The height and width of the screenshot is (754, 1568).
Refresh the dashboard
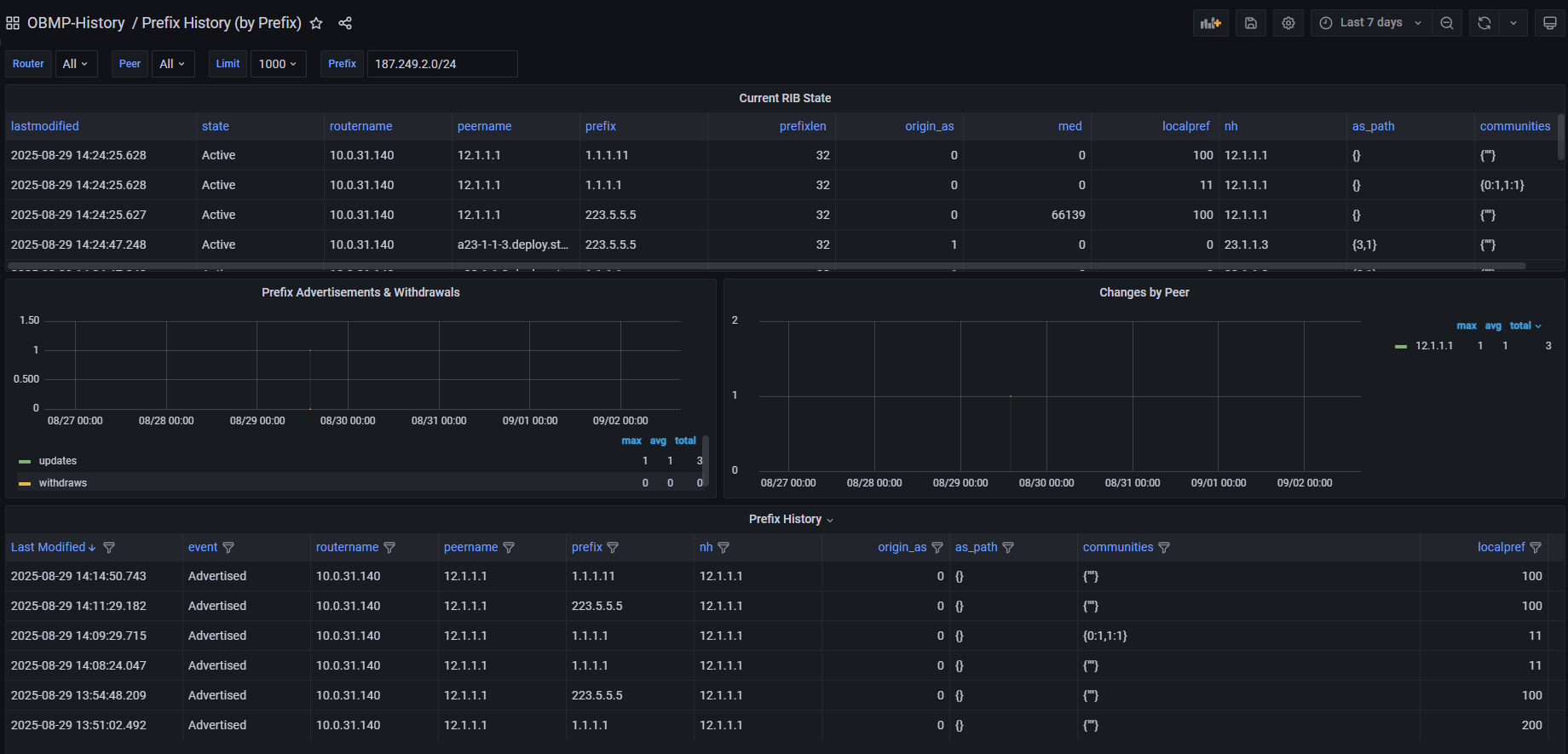(1484, 23)
